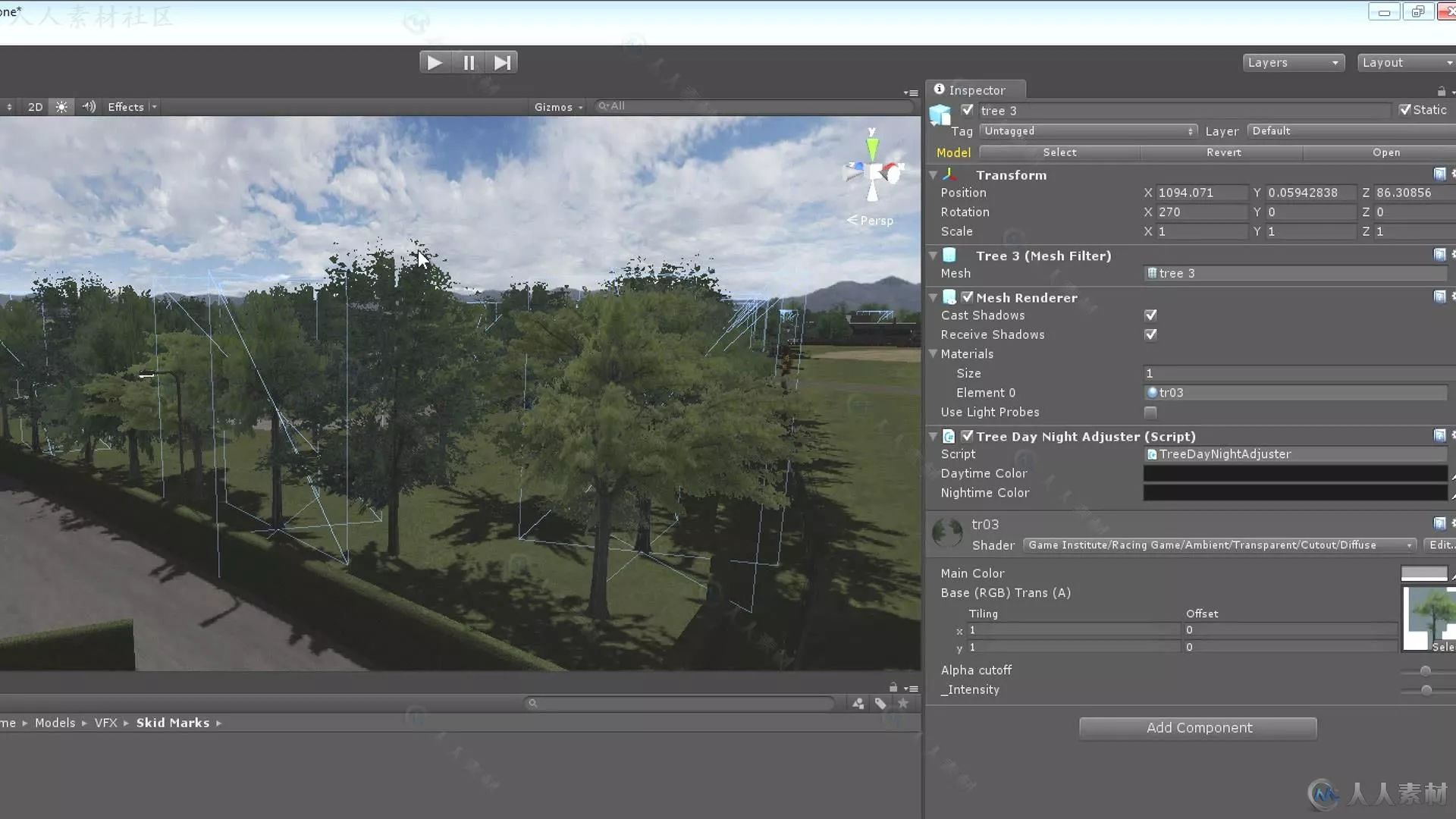
Task: Click the project search by label tag icon
Action: coord(880,704)
